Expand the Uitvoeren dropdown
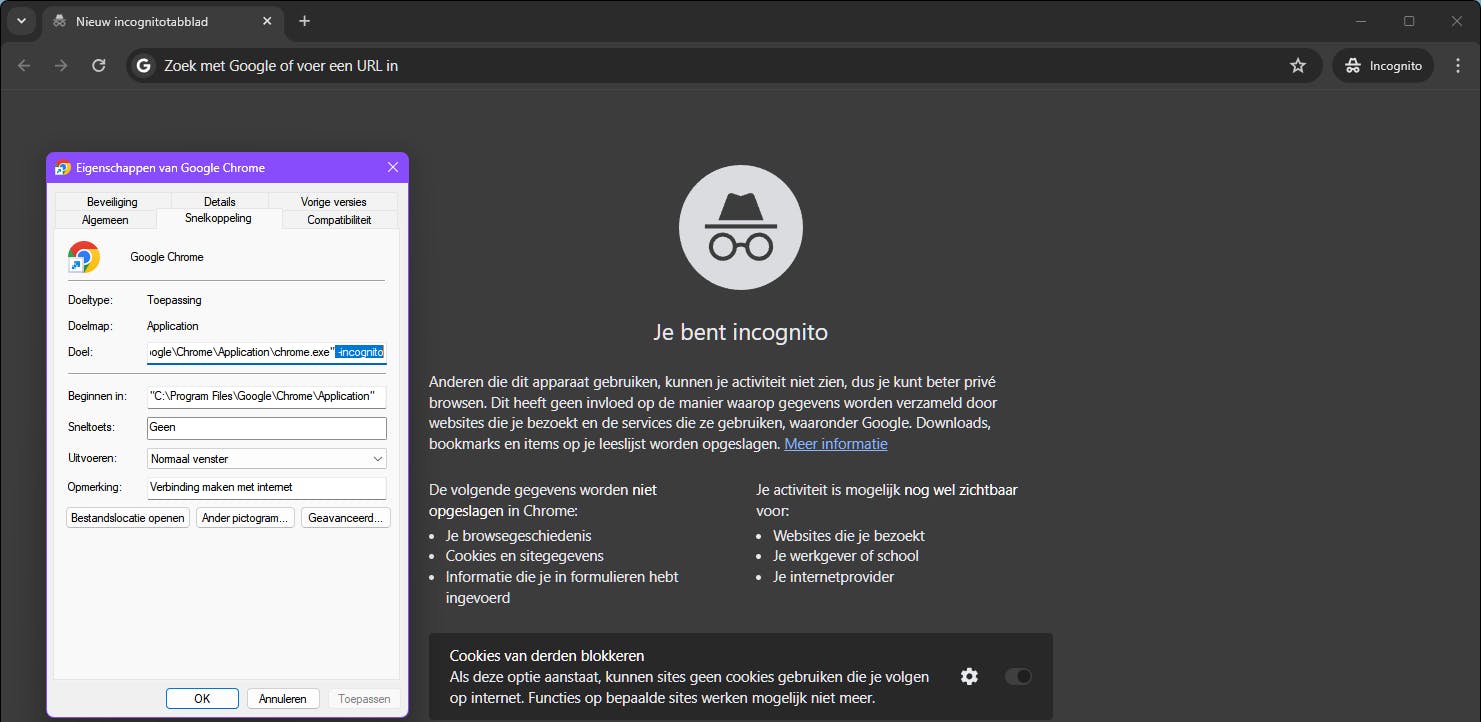This screenshot has height=722, width=1481. [266, 459]
